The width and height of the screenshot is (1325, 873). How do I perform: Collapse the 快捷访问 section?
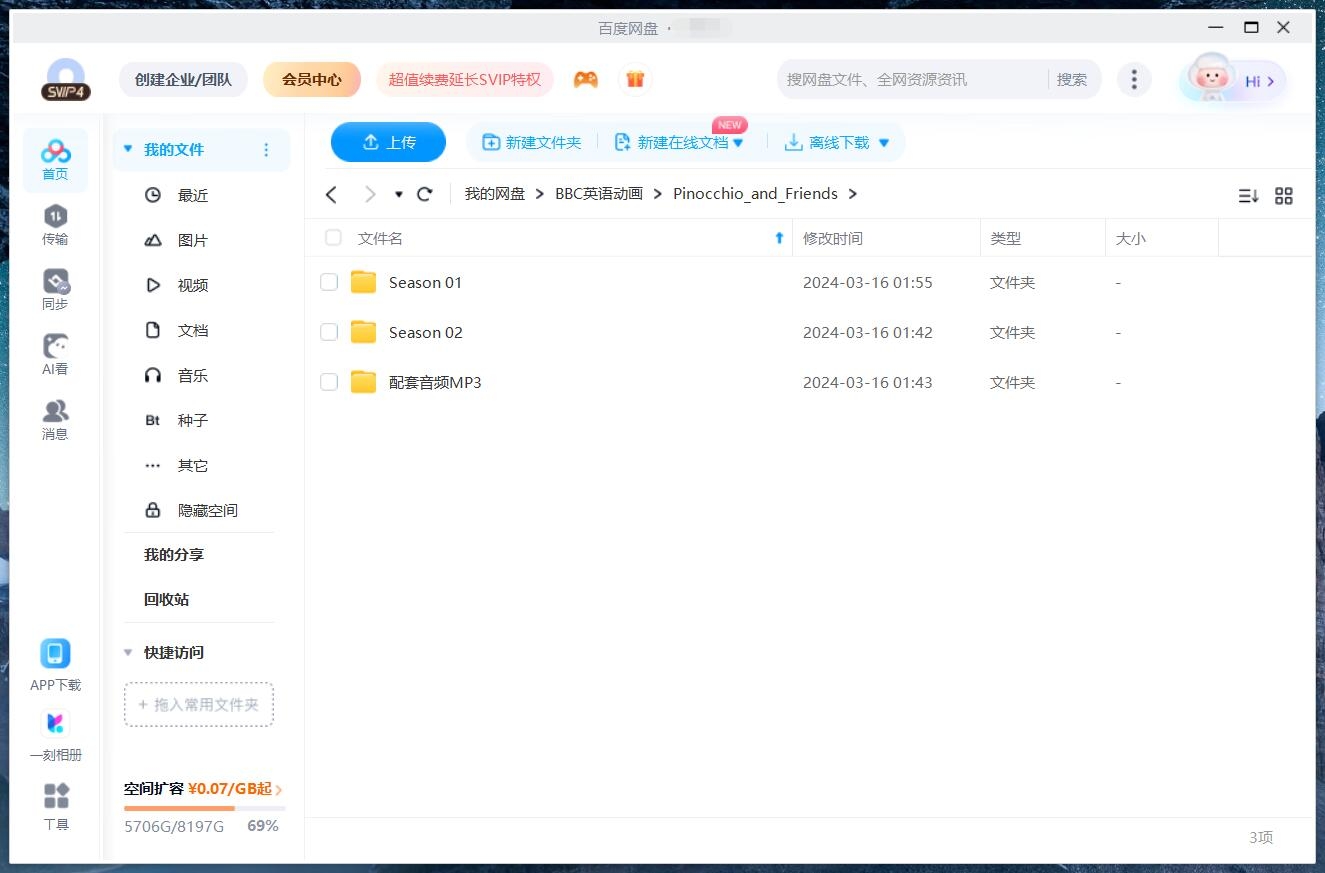click(x=127, y=652)
